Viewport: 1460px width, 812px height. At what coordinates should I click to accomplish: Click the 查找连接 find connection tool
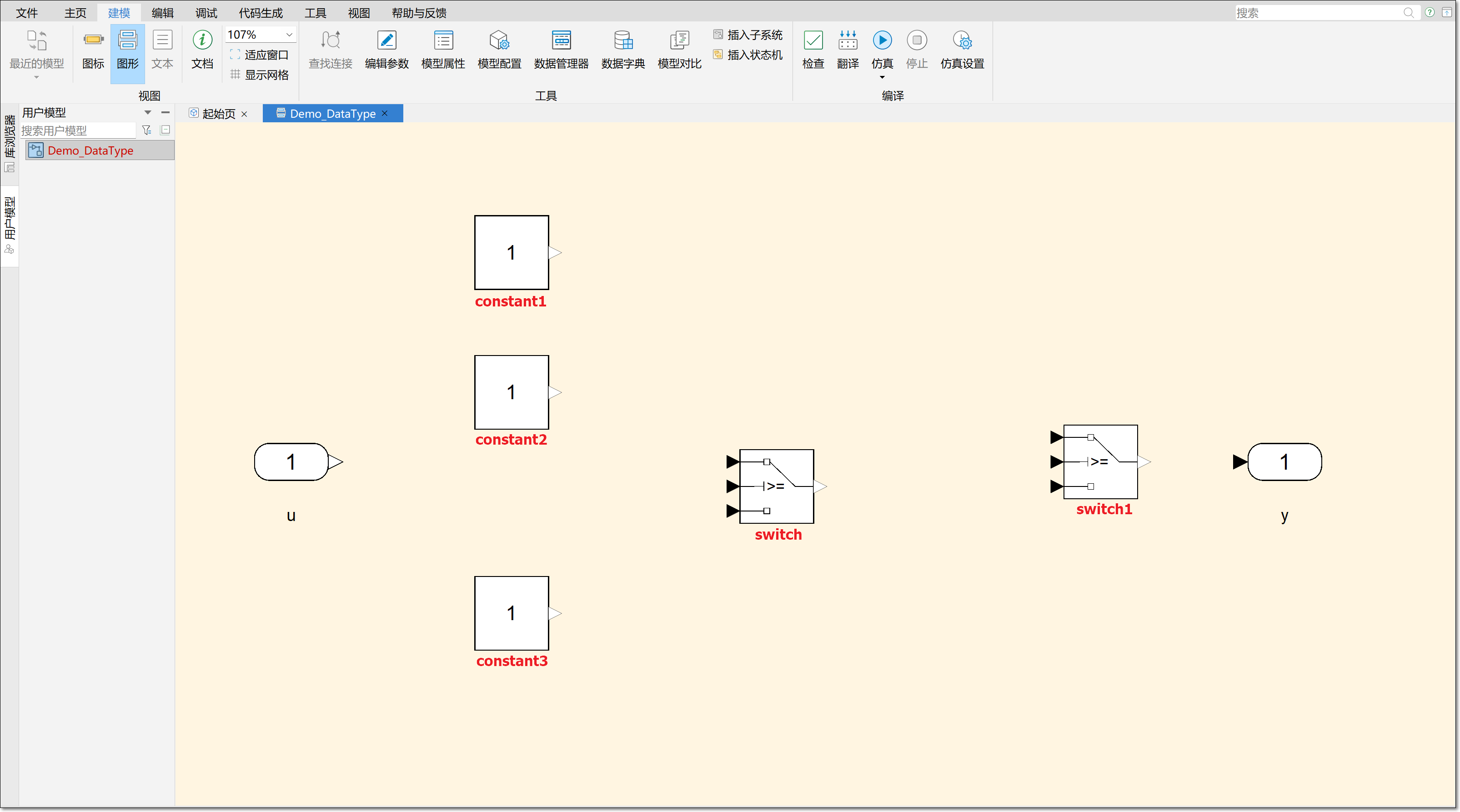click(x=331, y=50)
